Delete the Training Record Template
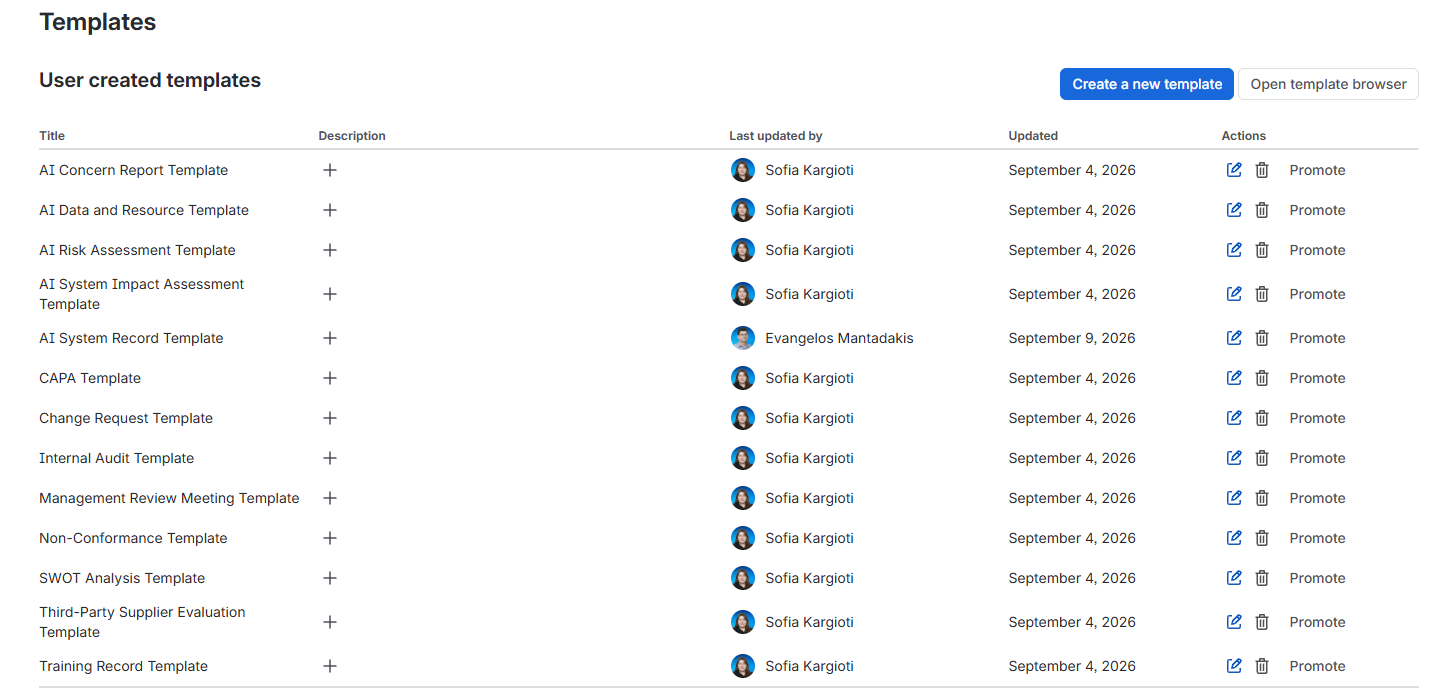This screenshot has width=1447, height=696. (x=1262, y=666)
